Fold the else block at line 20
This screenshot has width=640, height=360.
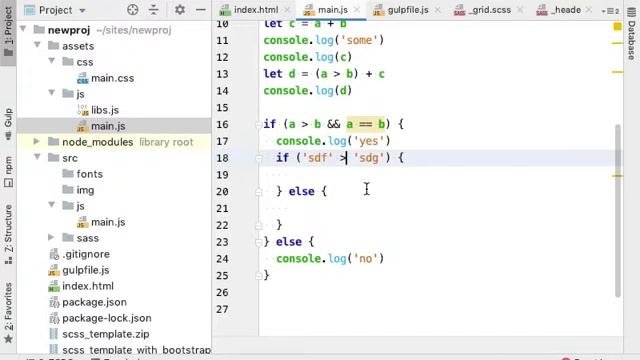click(x=258, y=192)
